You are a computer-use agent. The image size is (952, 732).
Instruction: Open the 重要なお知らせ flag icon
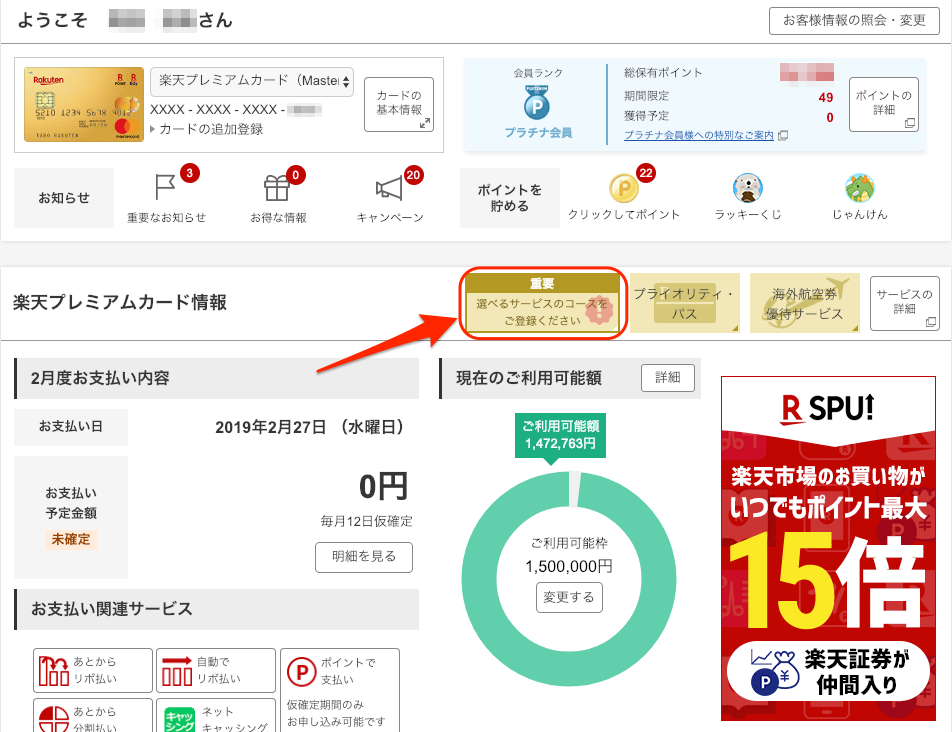pos(165,188)
